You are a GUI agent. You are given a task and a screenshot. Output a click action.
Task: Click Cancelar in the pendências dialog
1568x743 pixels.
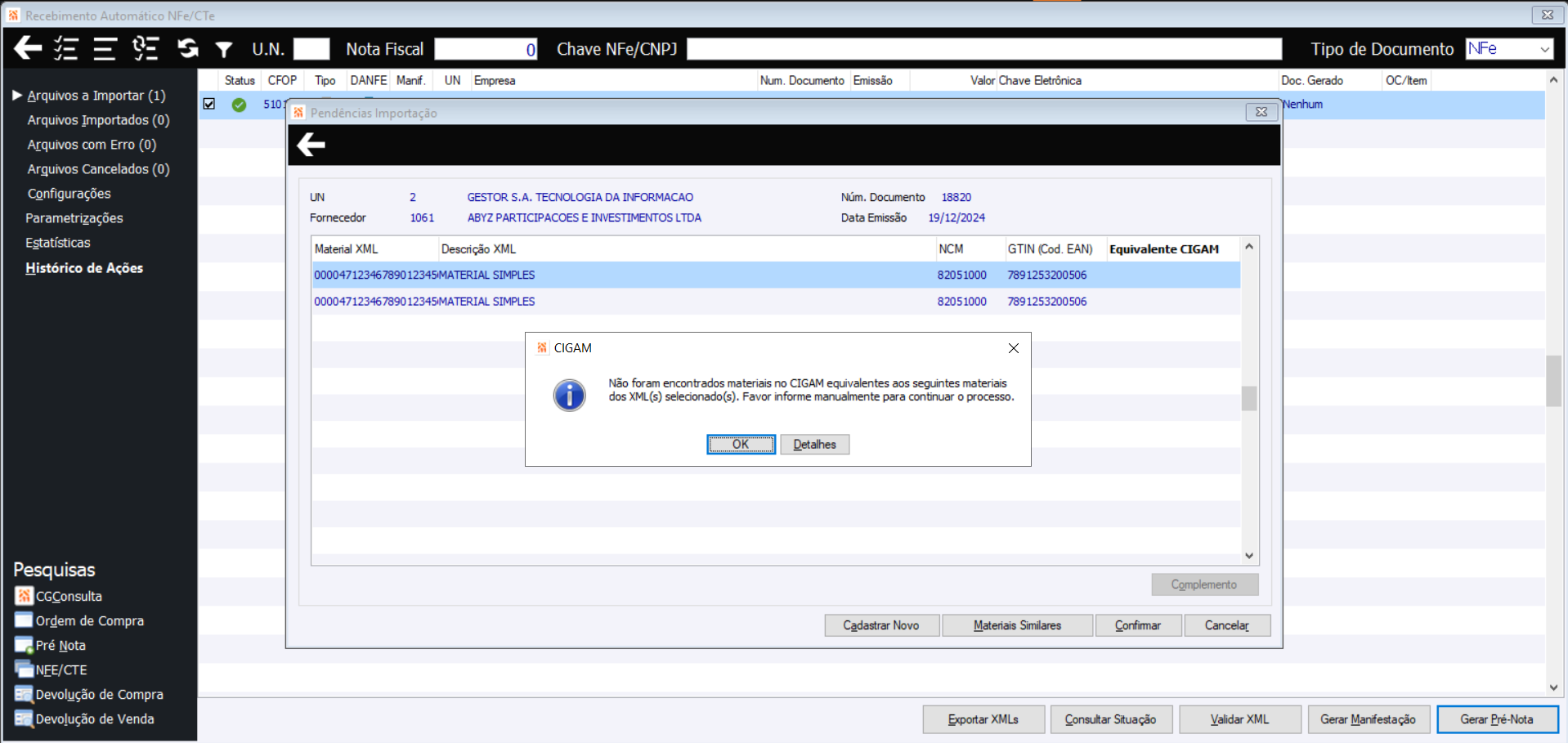click(x=1227, y=625)
